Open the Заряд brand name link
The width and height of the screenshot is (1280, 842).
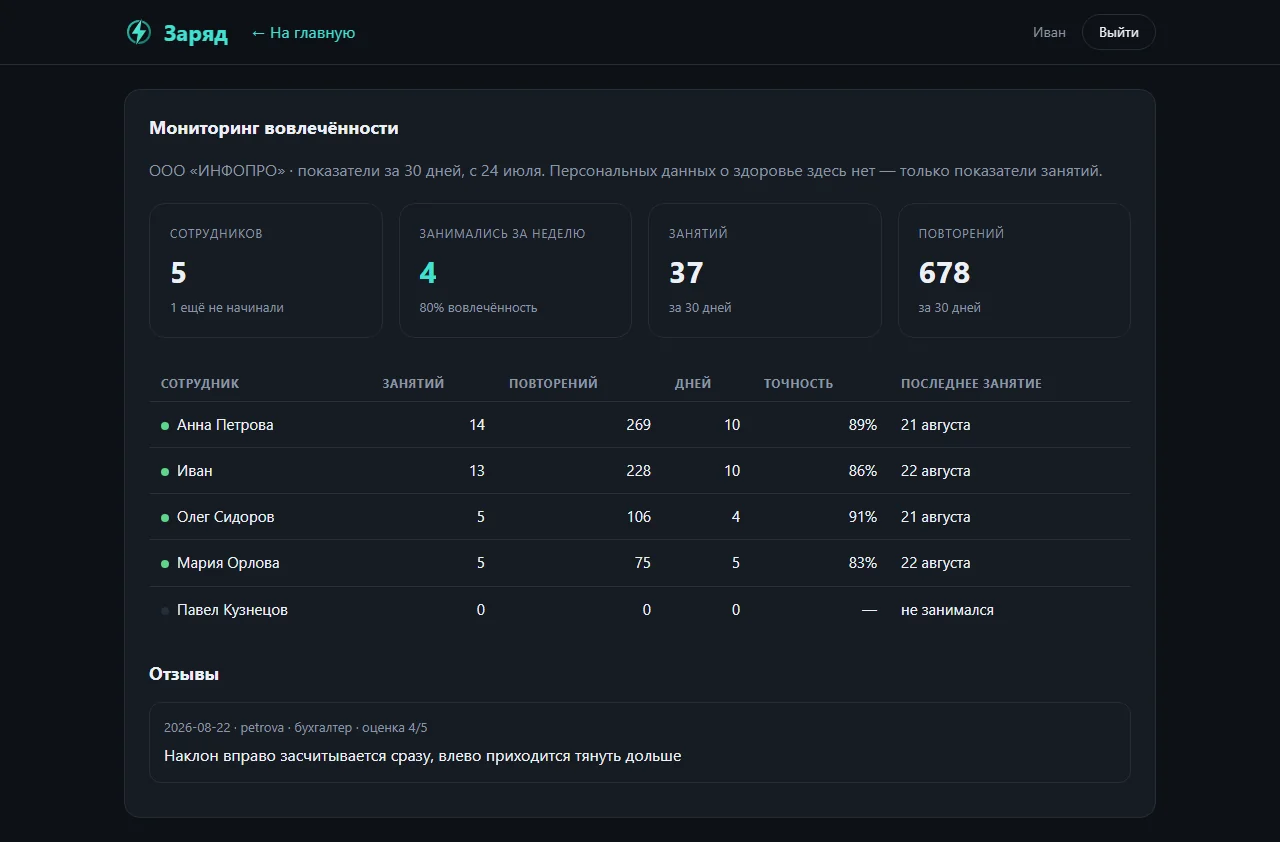pyautogui.click(x=196, y=34)
